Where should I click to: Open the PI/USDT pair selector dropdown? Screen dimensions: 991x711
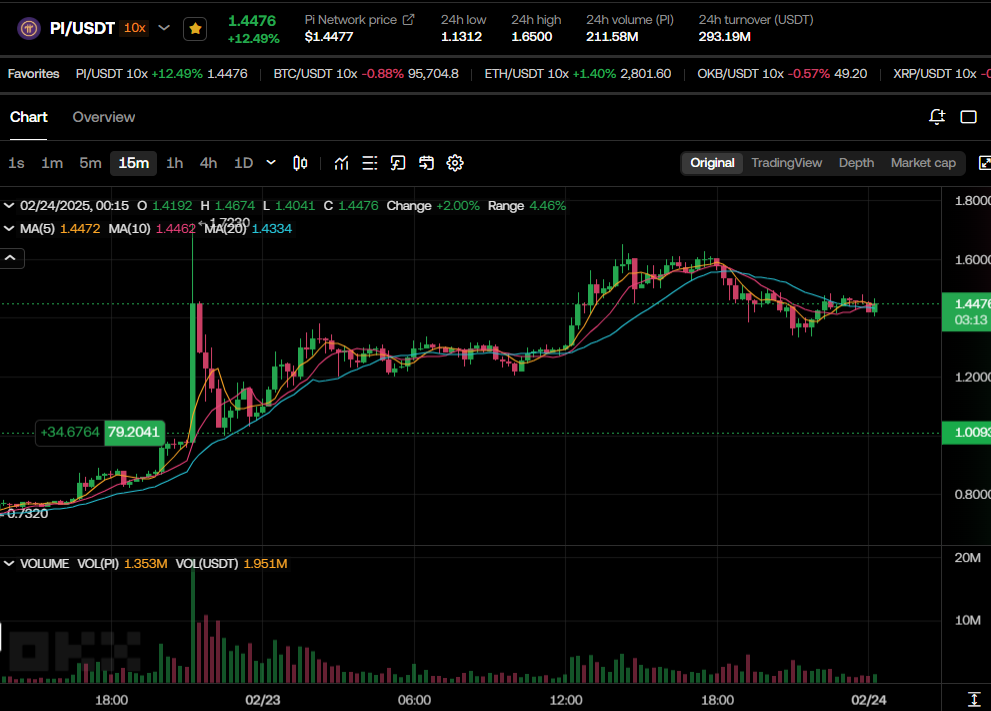pos(164,28)
